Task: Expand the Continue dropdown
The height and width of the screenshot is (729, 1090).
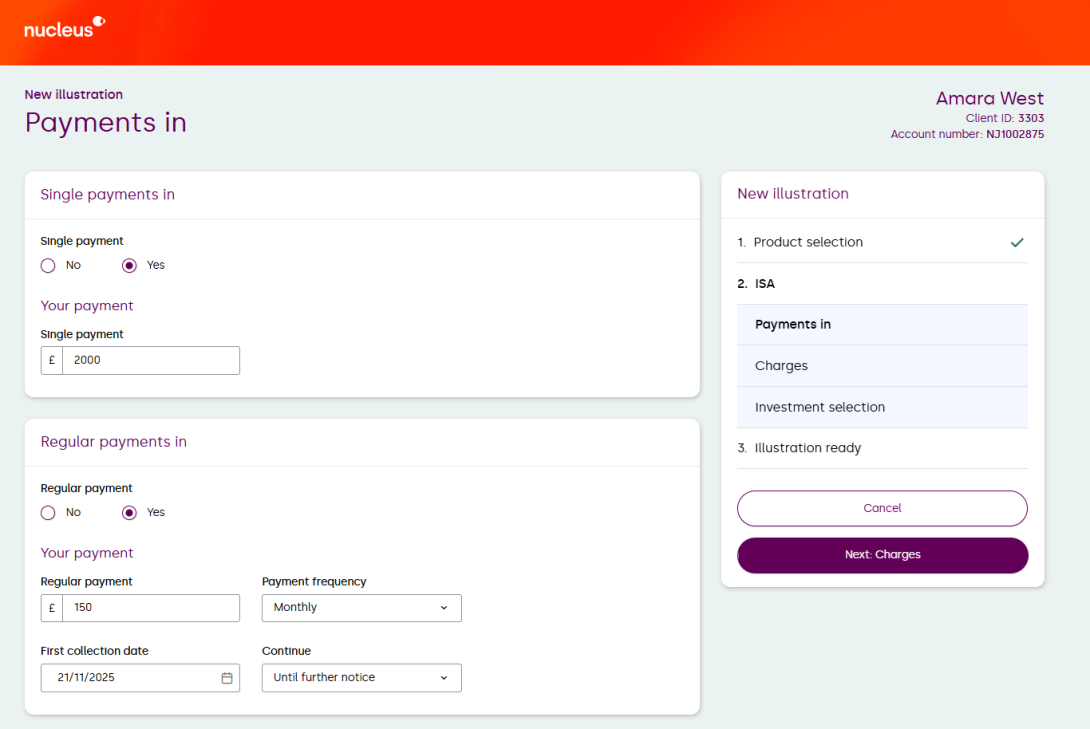Action: (x=361, y=678)
